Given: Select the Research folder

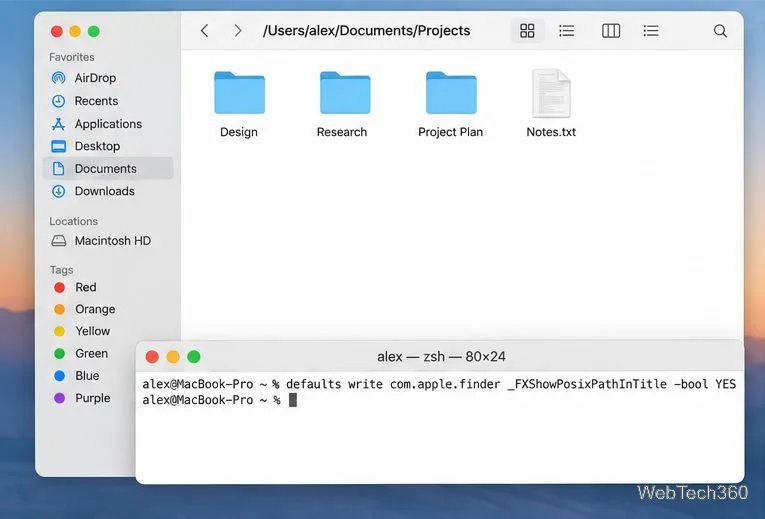Looking at the screenshot, I should point(344,105).
